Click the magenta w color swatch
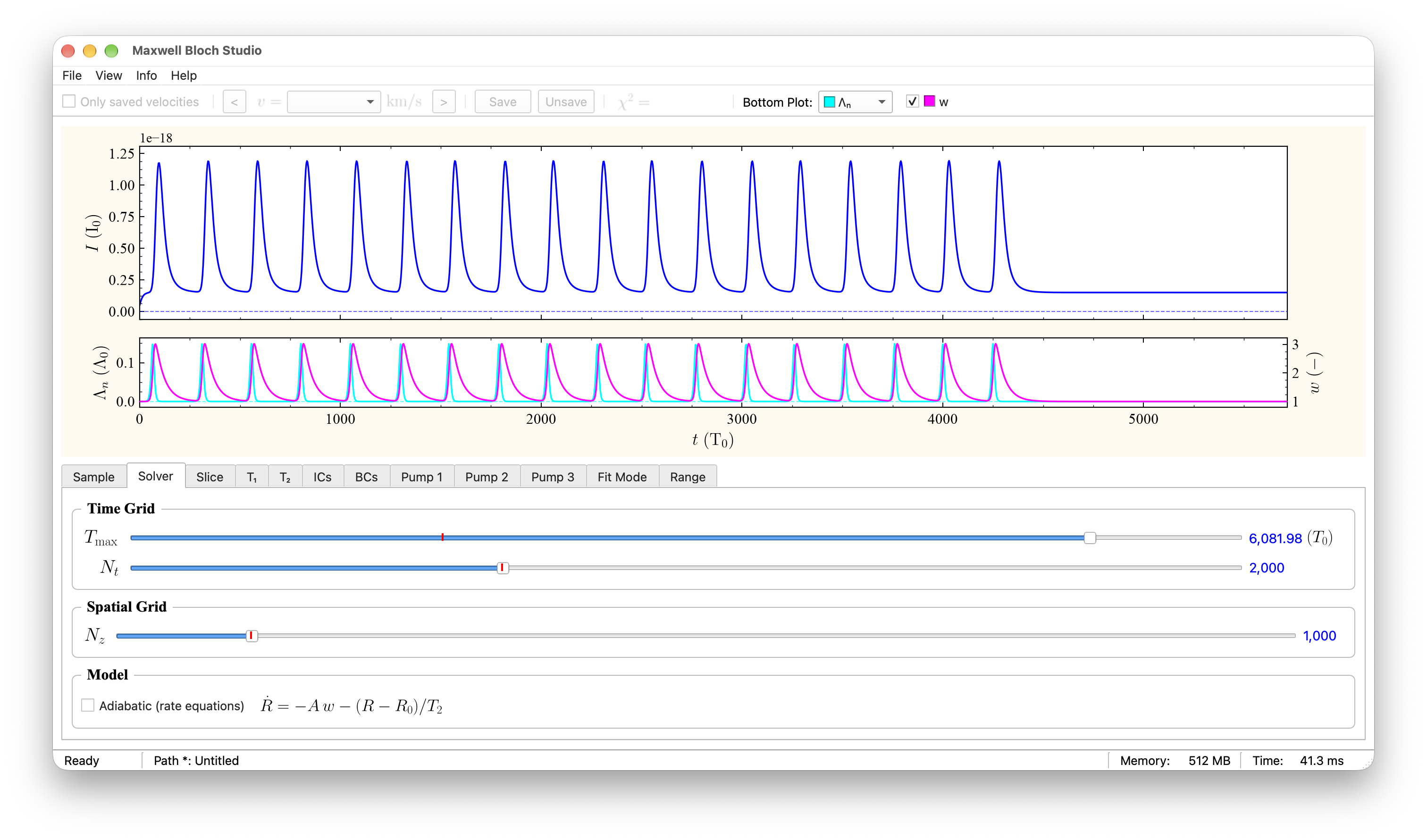The image size is (1427, 840). click(x=929, y=101)
